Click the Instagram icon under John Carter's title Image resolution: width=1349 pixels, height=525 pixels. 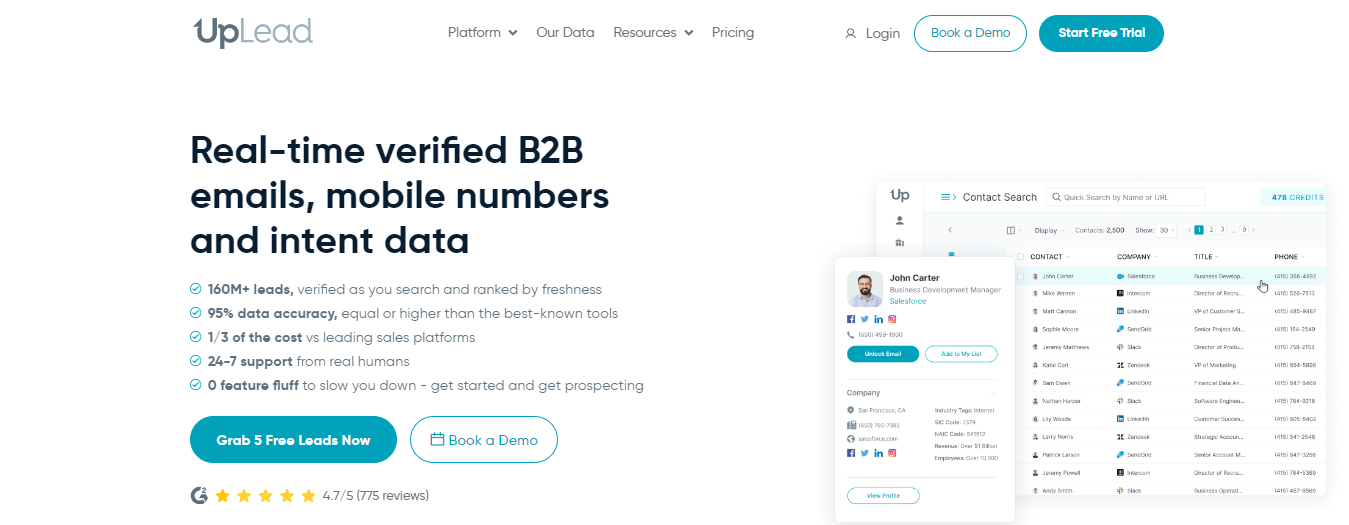(892, 319)
